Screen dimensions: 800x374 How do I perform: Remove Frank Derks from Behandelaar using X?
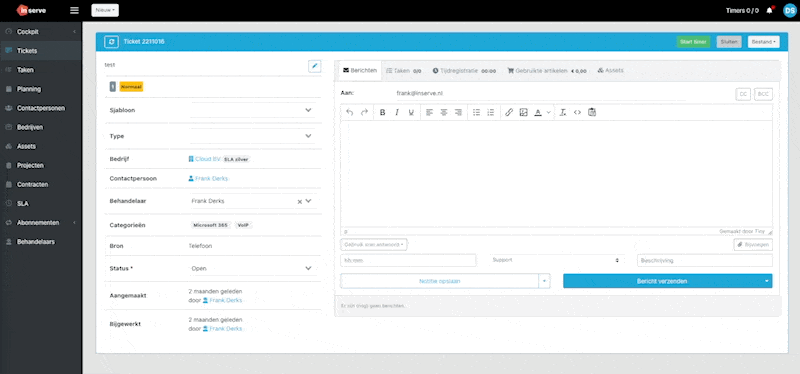point(299,202)
